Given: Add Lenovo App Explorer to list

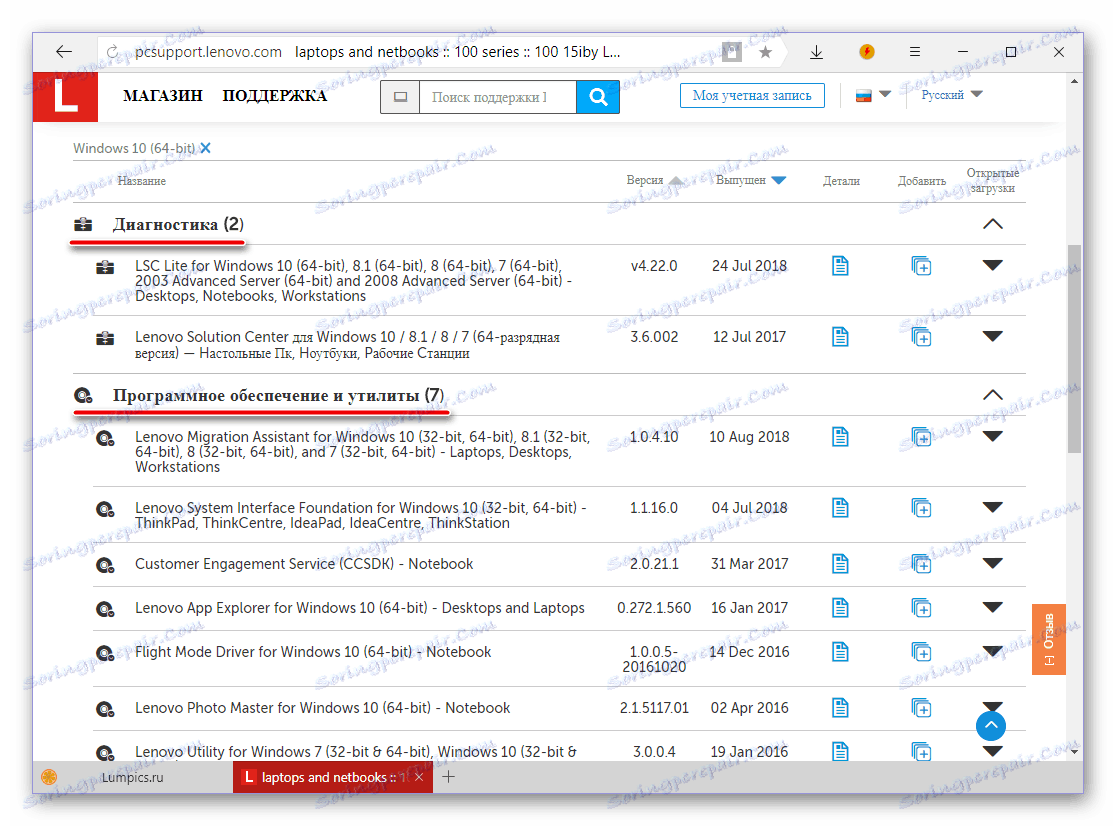Looking at the screenshot, I should (x=921, y=608).
